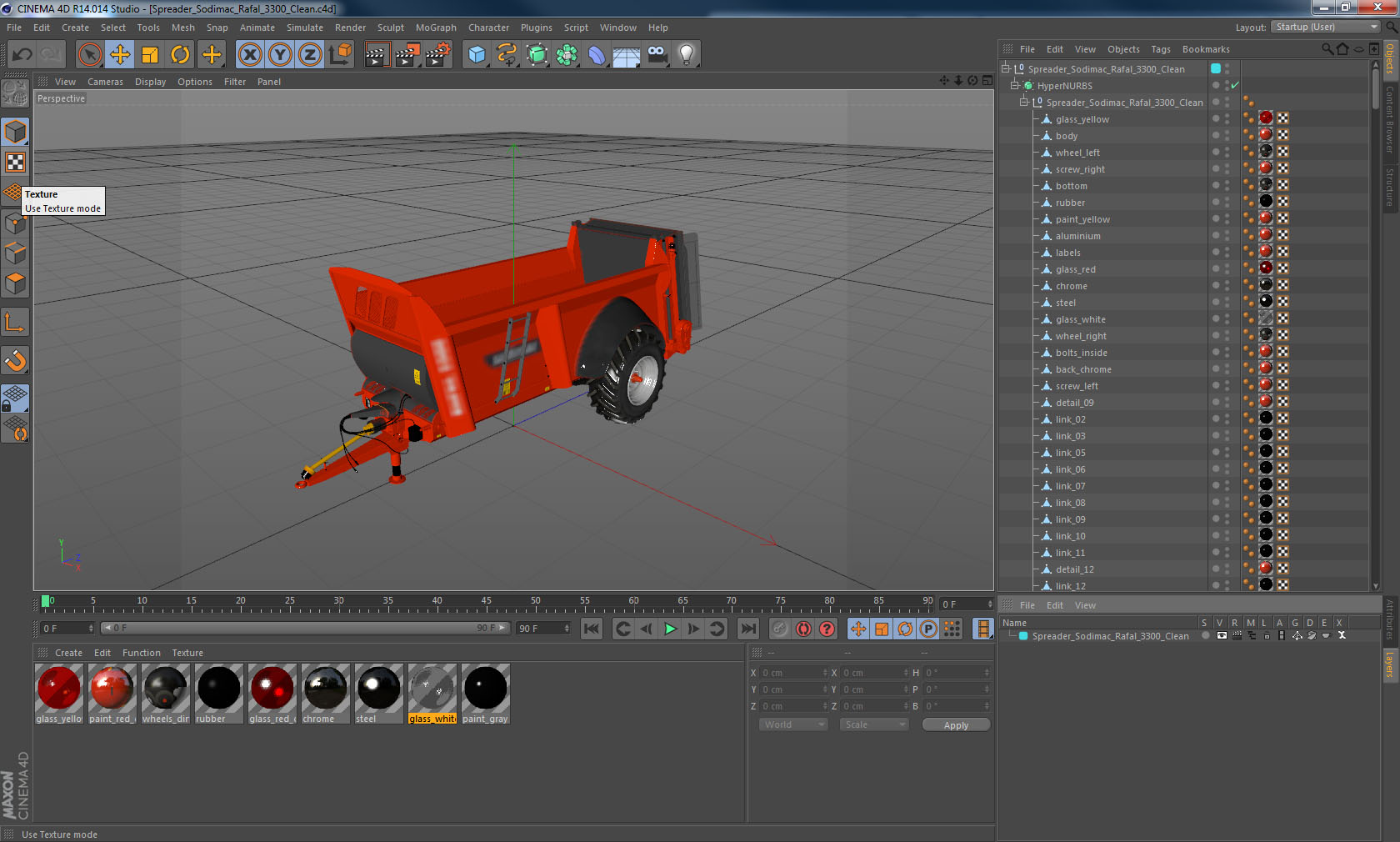The height and width of the screenshot is (842, 1400).
Task: Select the back_chrome object row
Action: pyautogui.click(x=1083, y=369)
